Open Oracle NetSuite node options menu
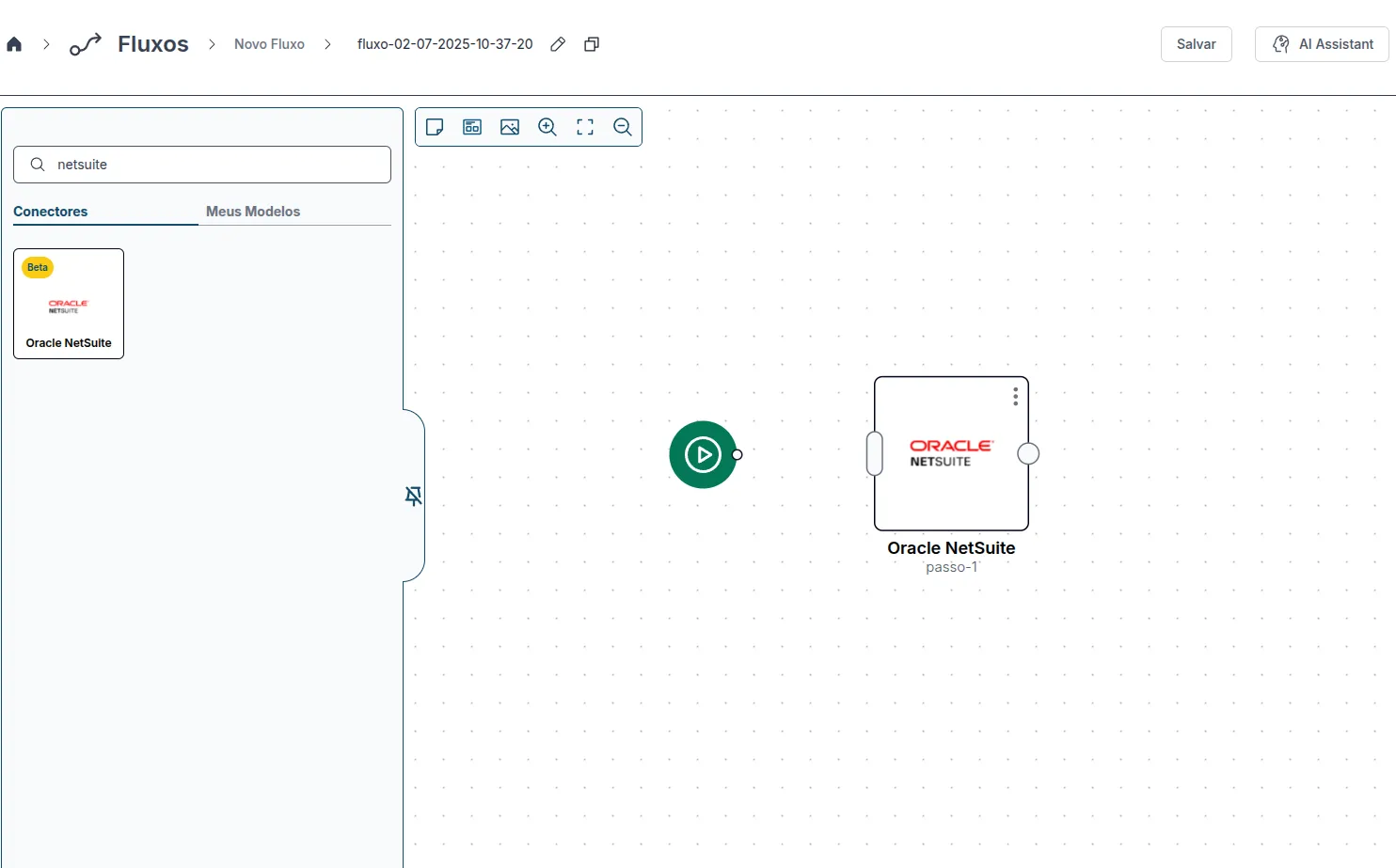The width and height of the screenshot is (1396, 868). [1015, 397]
